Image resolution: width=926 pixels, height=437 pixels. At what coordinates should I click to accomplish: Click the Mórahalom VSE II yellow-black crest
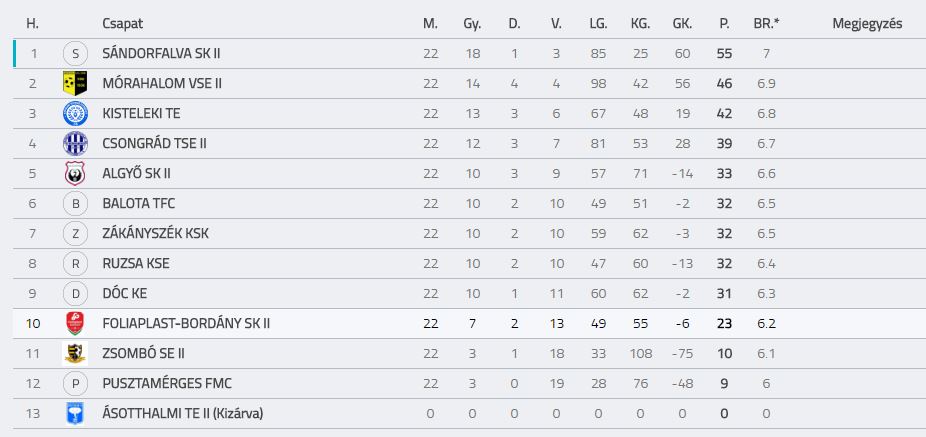click(x=75, y=83)
